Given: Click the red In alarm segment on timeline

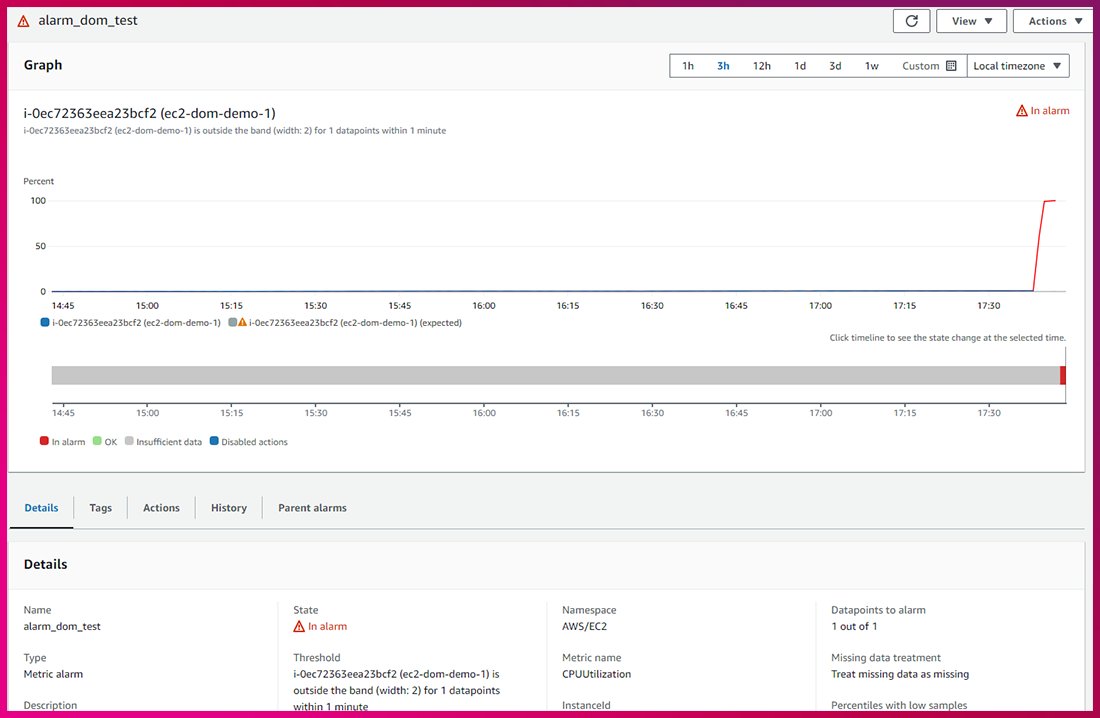Looking at the screenshot, I should click(x=1063, y=375).
